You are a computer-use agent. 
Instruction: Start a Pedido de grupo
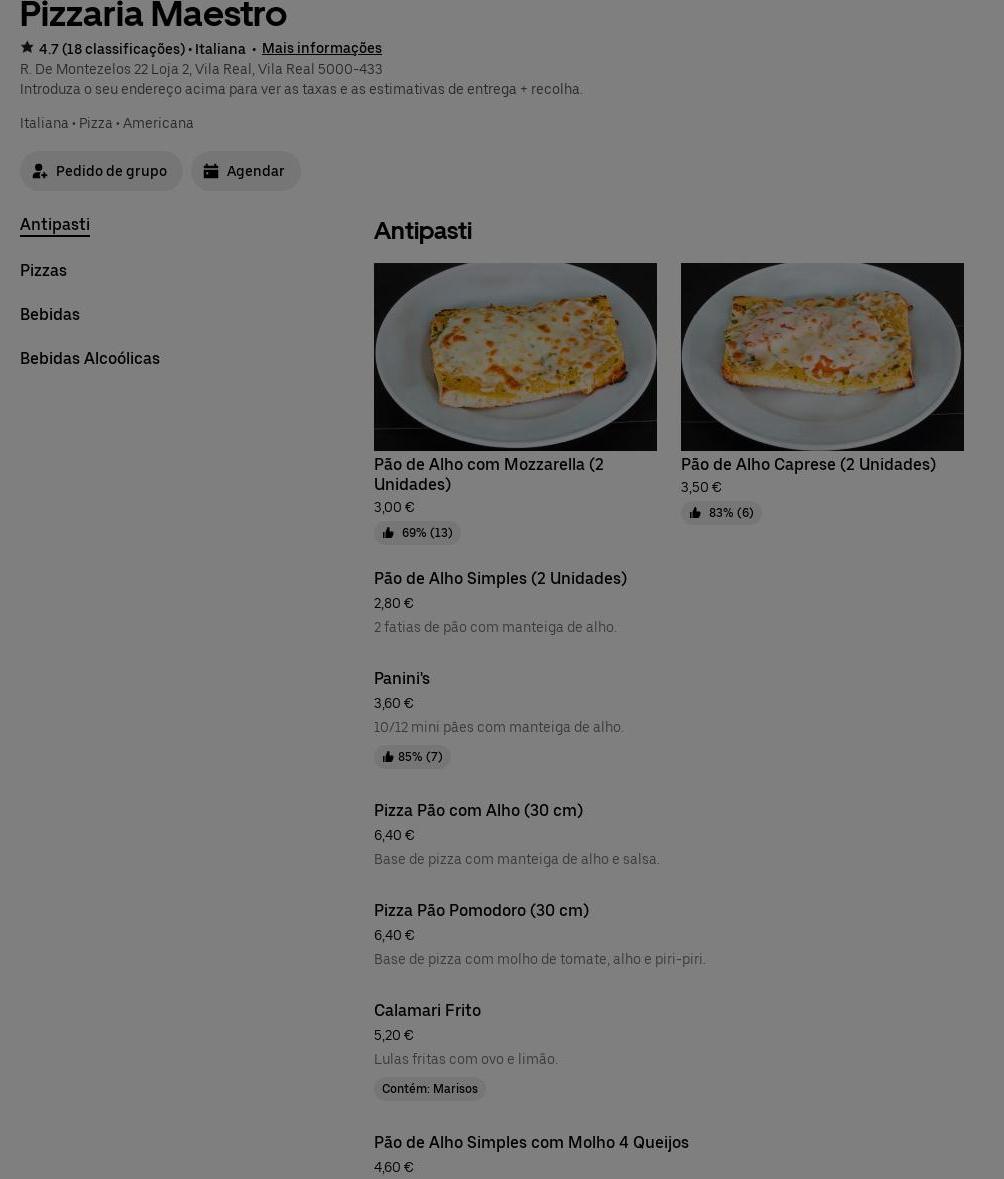tap(101, 171)
